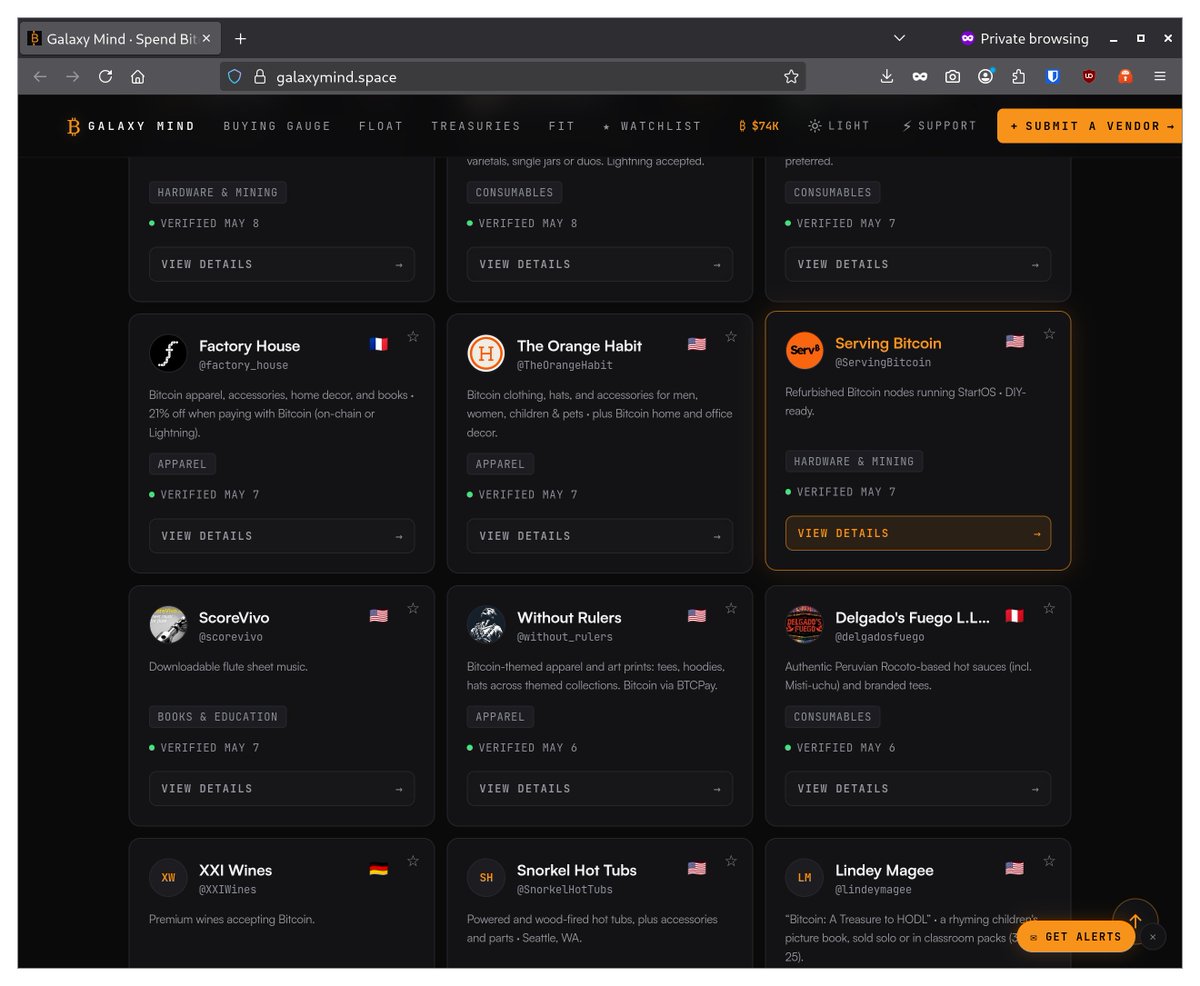Viewport: 1200px width, 986px height.
Task: Click the LM avatar for Lindey Magee
Action: (804, 877)
